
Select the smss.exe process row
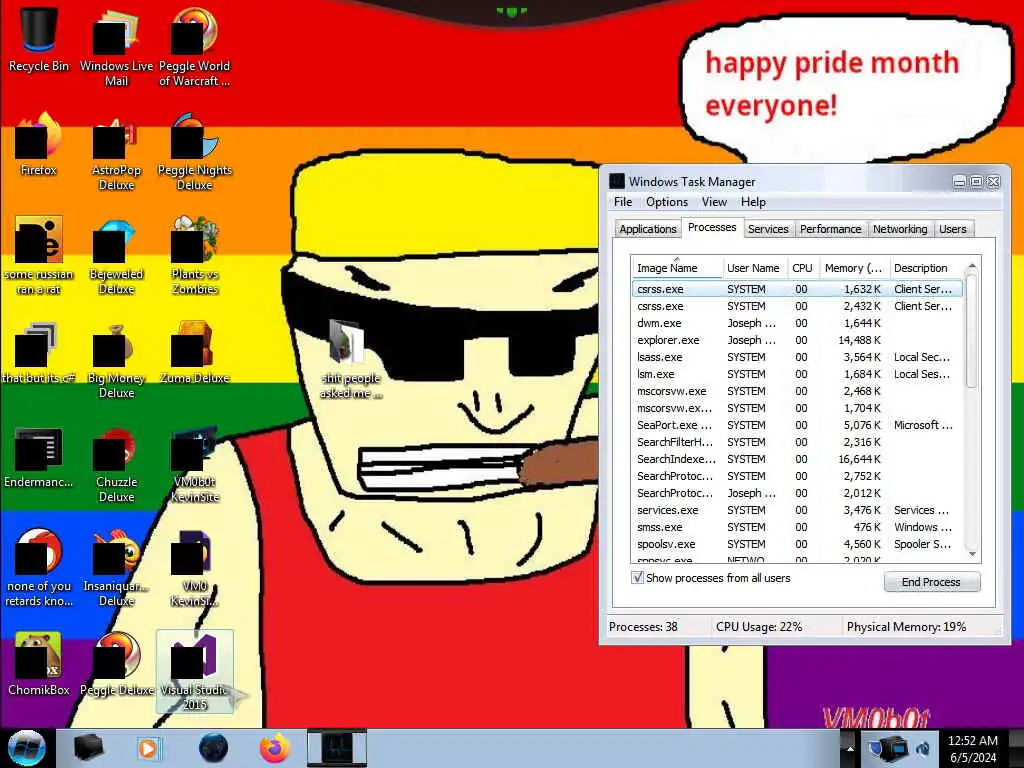click(797, 527)
